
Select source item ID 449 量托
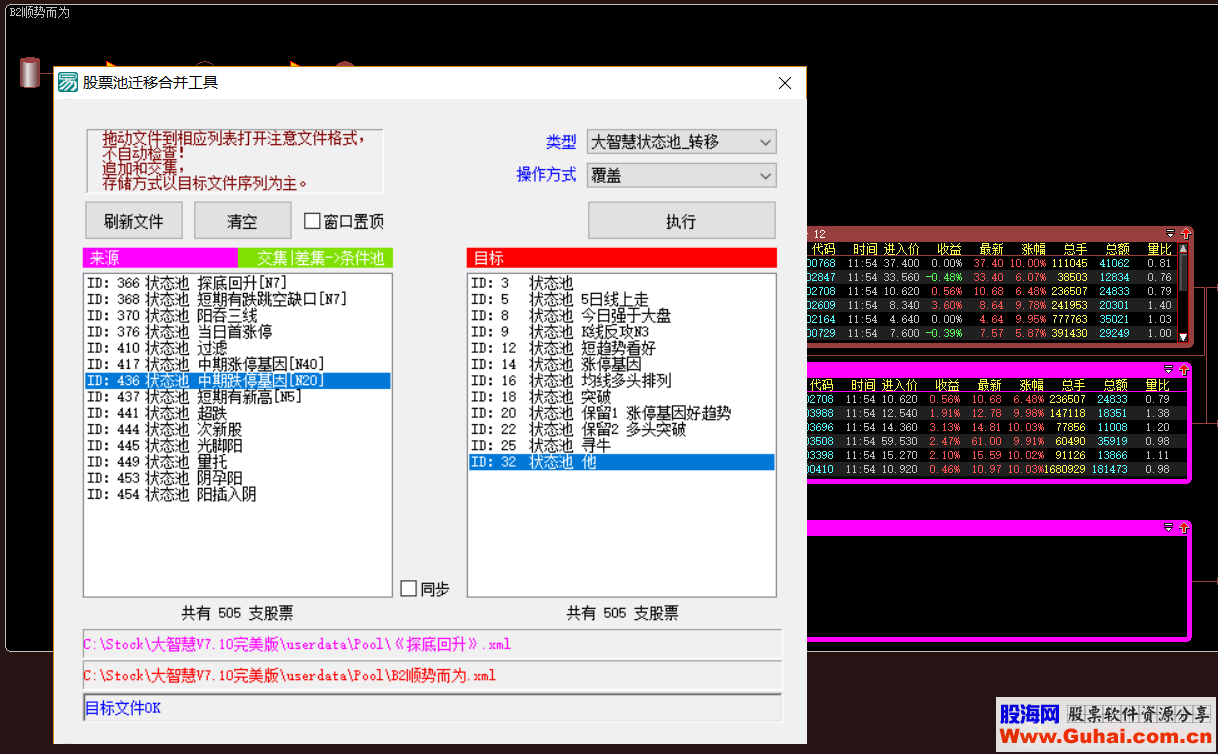pos(238,462)
